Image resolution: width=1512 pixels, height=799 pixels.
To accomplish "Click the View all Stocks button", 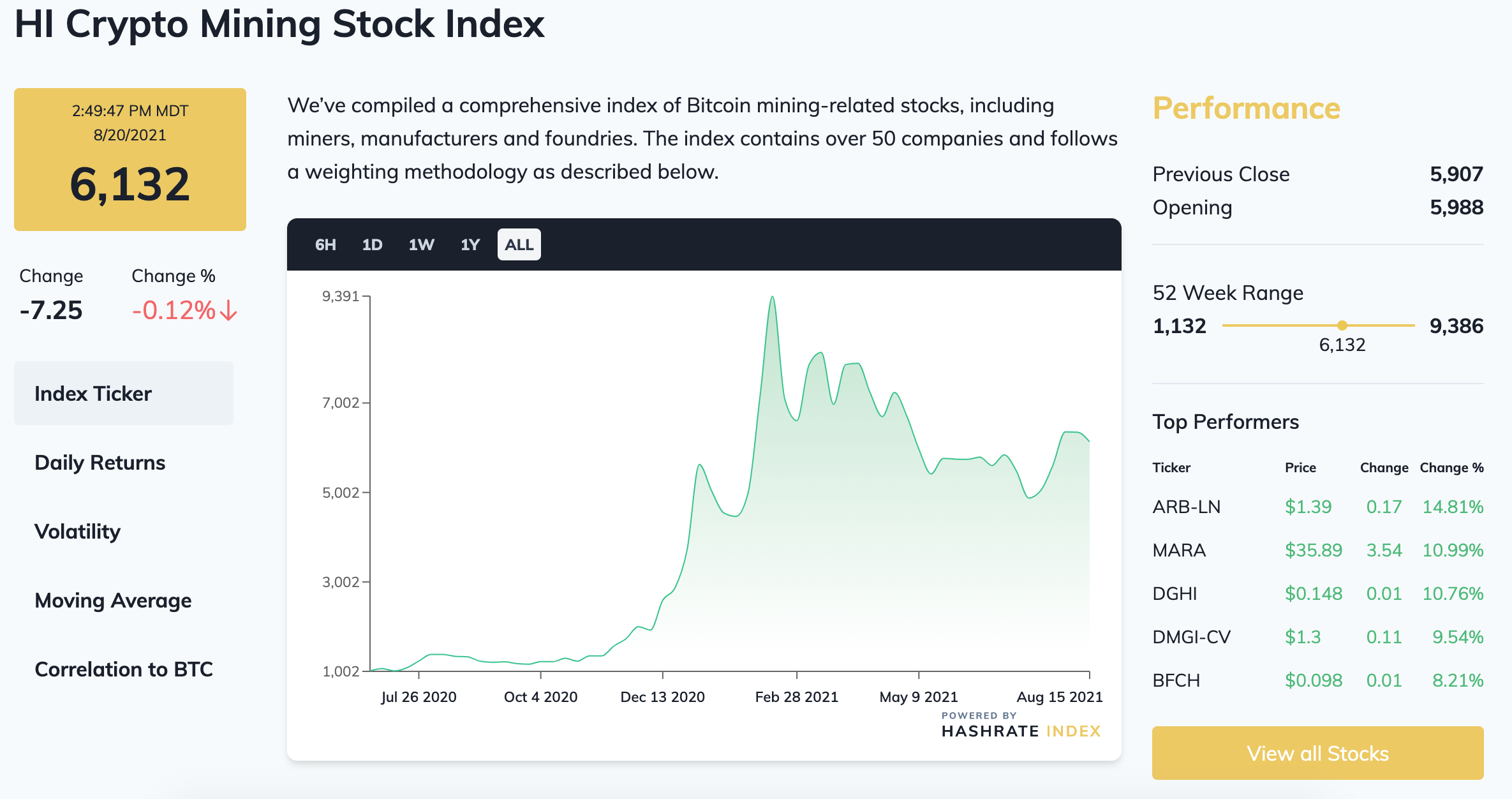I will (1317, 753).
